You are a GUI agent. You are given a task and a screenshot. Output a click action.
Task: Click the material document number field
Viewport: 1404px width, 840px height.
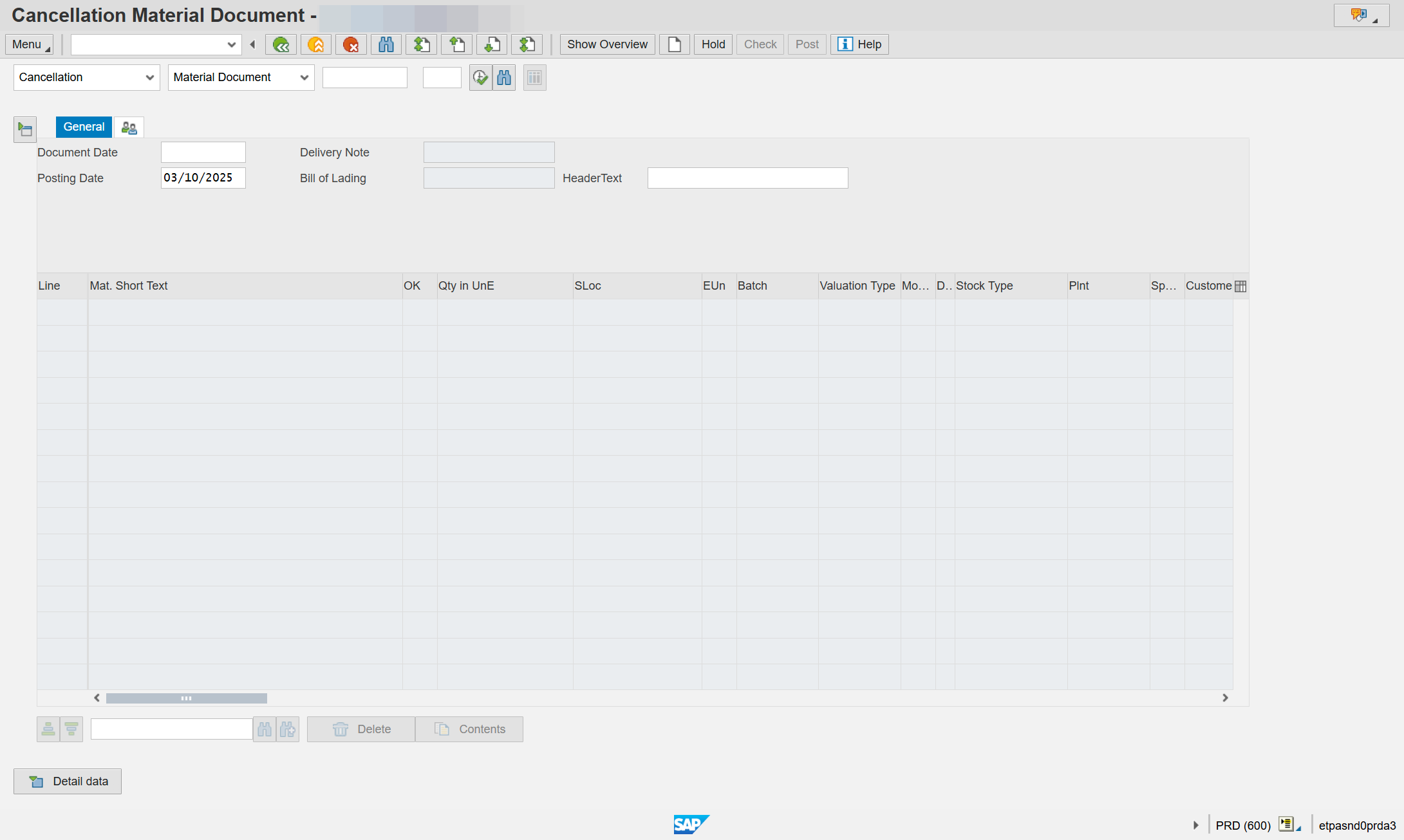click(365, 78)
